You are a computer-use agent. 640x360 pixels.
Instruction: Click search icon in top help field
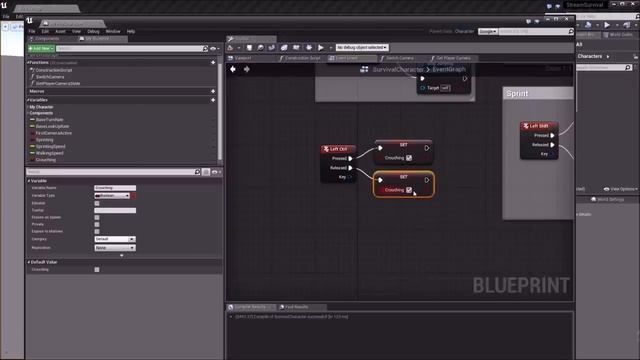coord(571,31)
